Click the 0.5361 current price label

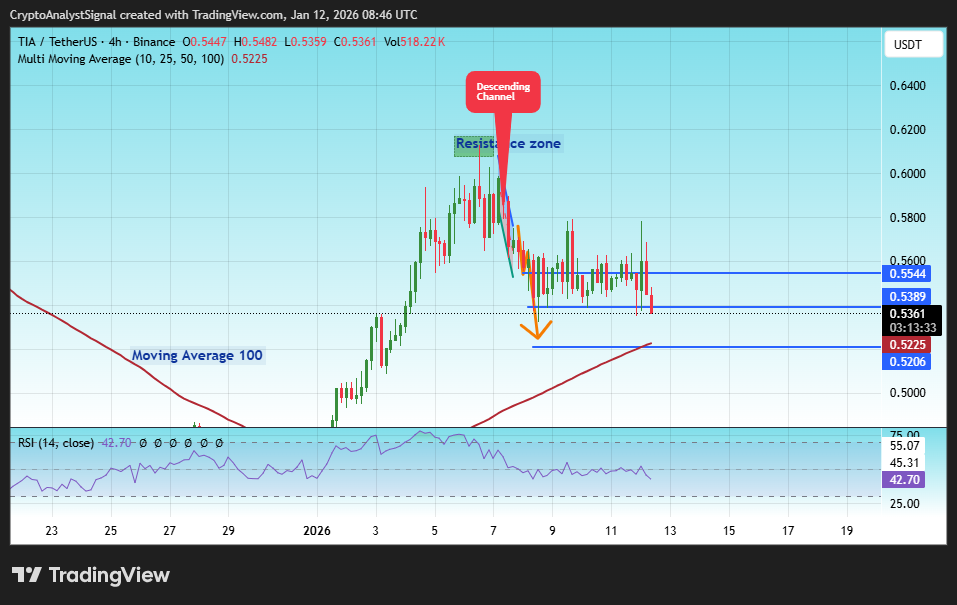pyautogui.click(x=907, y=314)
